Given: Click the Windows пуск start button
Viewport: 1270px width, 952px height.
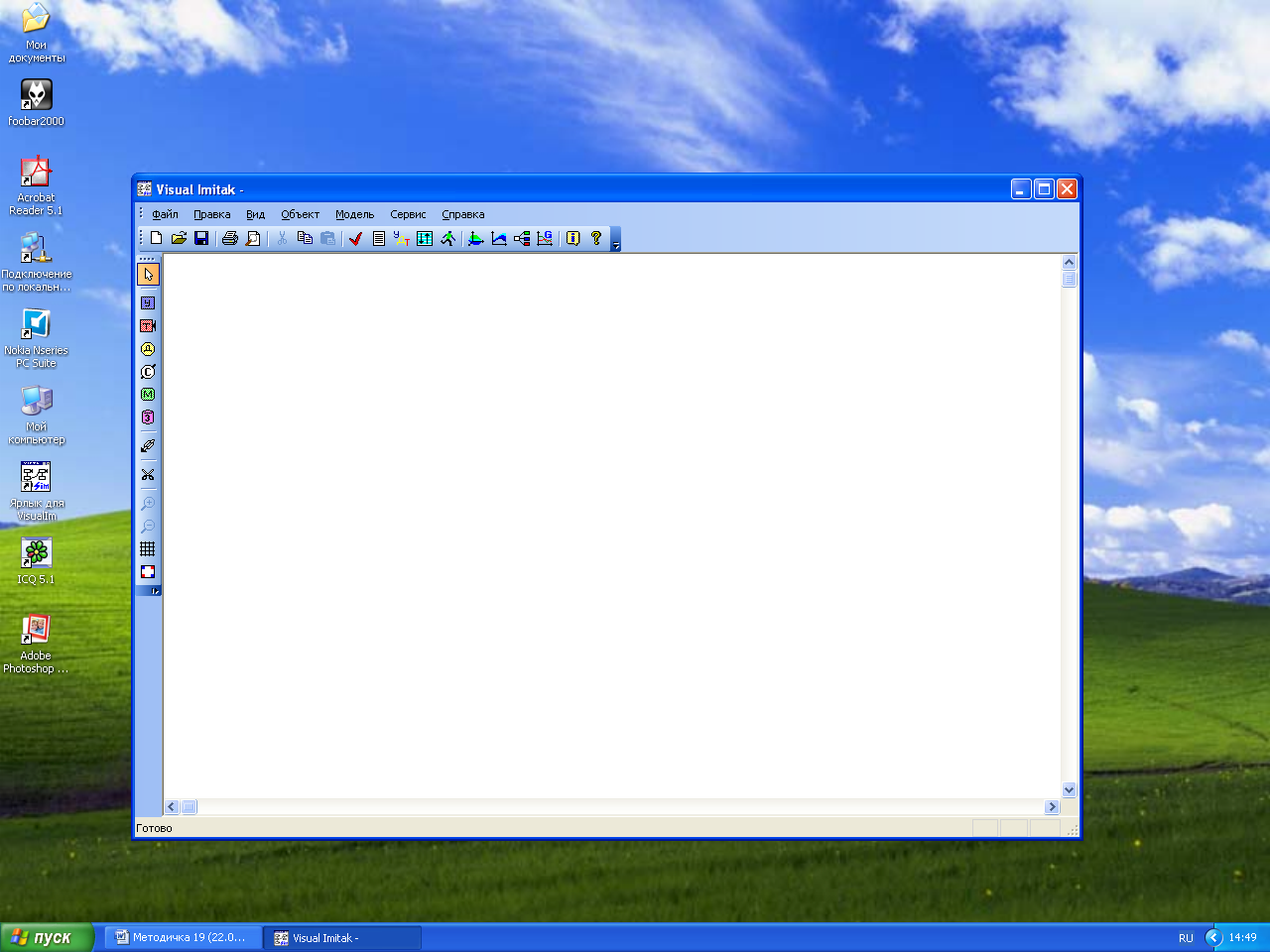Looking at the screenshot, I should point(47,937).
